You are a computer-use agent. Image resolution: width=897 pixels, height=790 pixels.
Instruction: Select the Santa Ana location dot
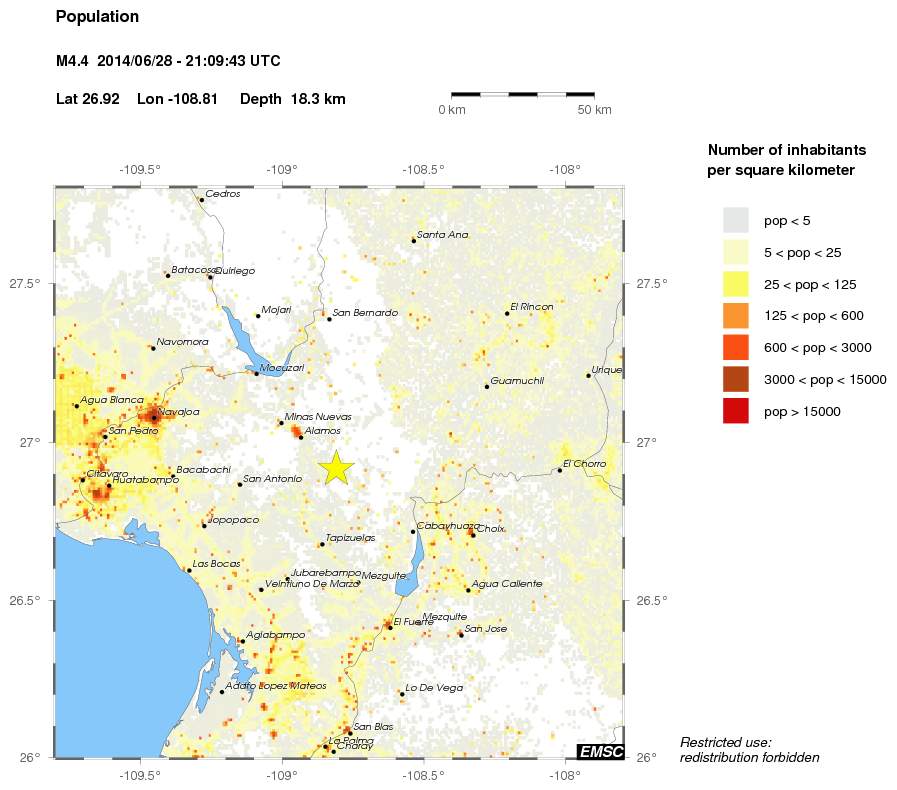(414, 240)
